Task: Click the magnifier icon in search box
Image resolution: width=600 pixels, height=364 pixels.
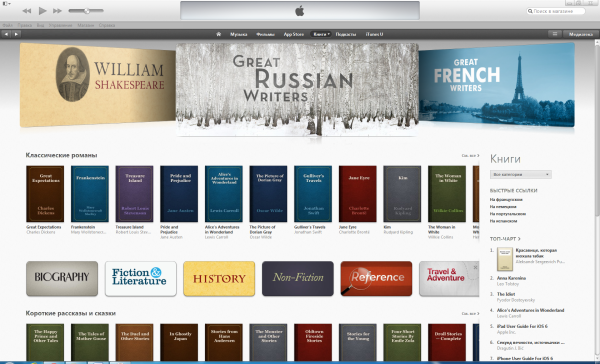Action: [530, 11]
